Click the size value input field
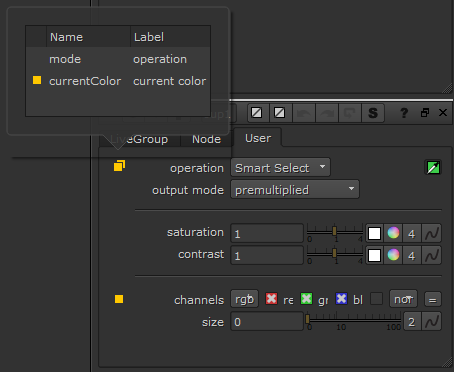This screenshot has height=372, width=454. coord(267,321)
